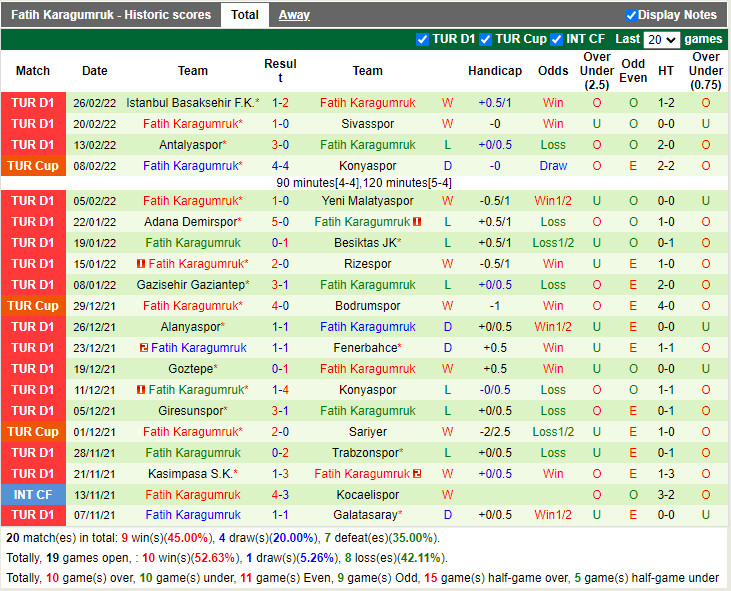Screen dimensions: 731x591
Task: Click Alanyaspor team name
Action: point(190,327)
